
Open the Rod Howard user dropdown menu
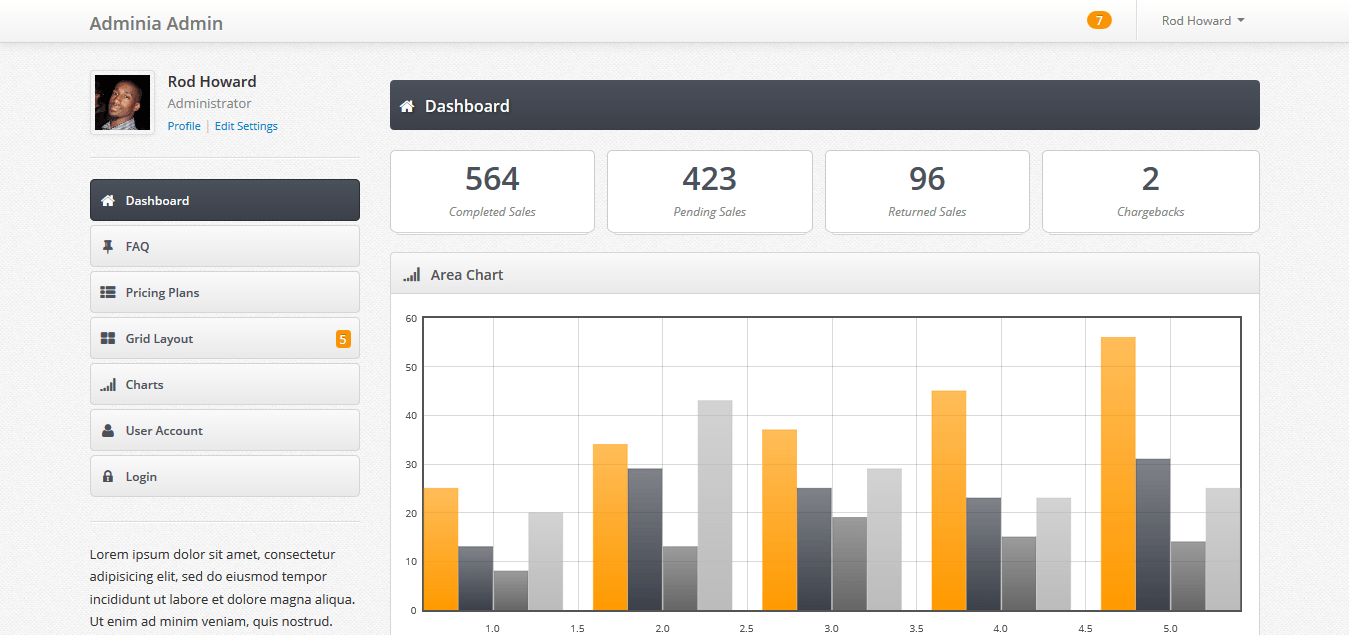[x=1202, y=21]
